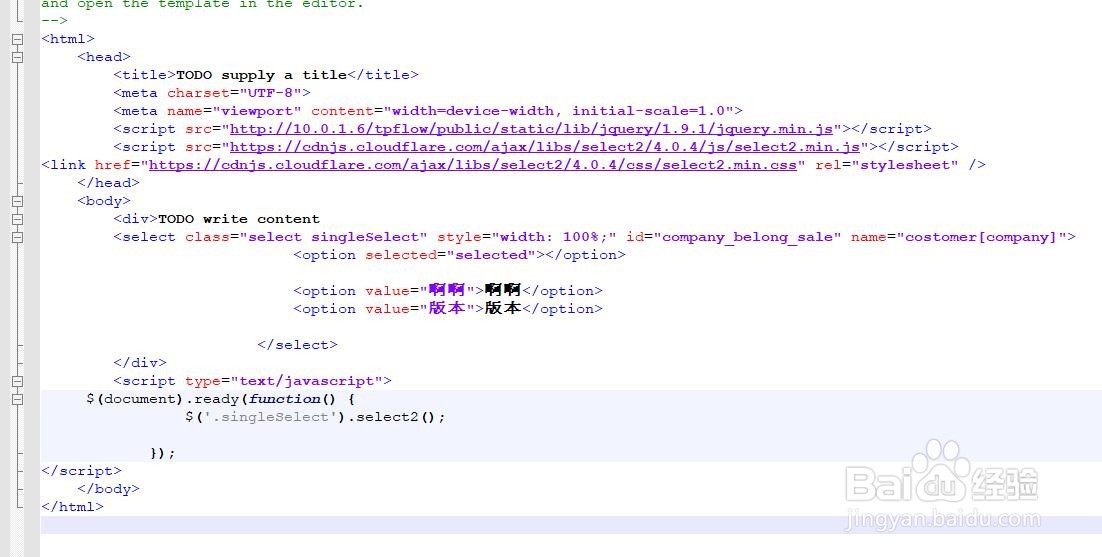Click the rel="stylesheet" attribute
The image size is (1102, 557).
tap(887, 165)
